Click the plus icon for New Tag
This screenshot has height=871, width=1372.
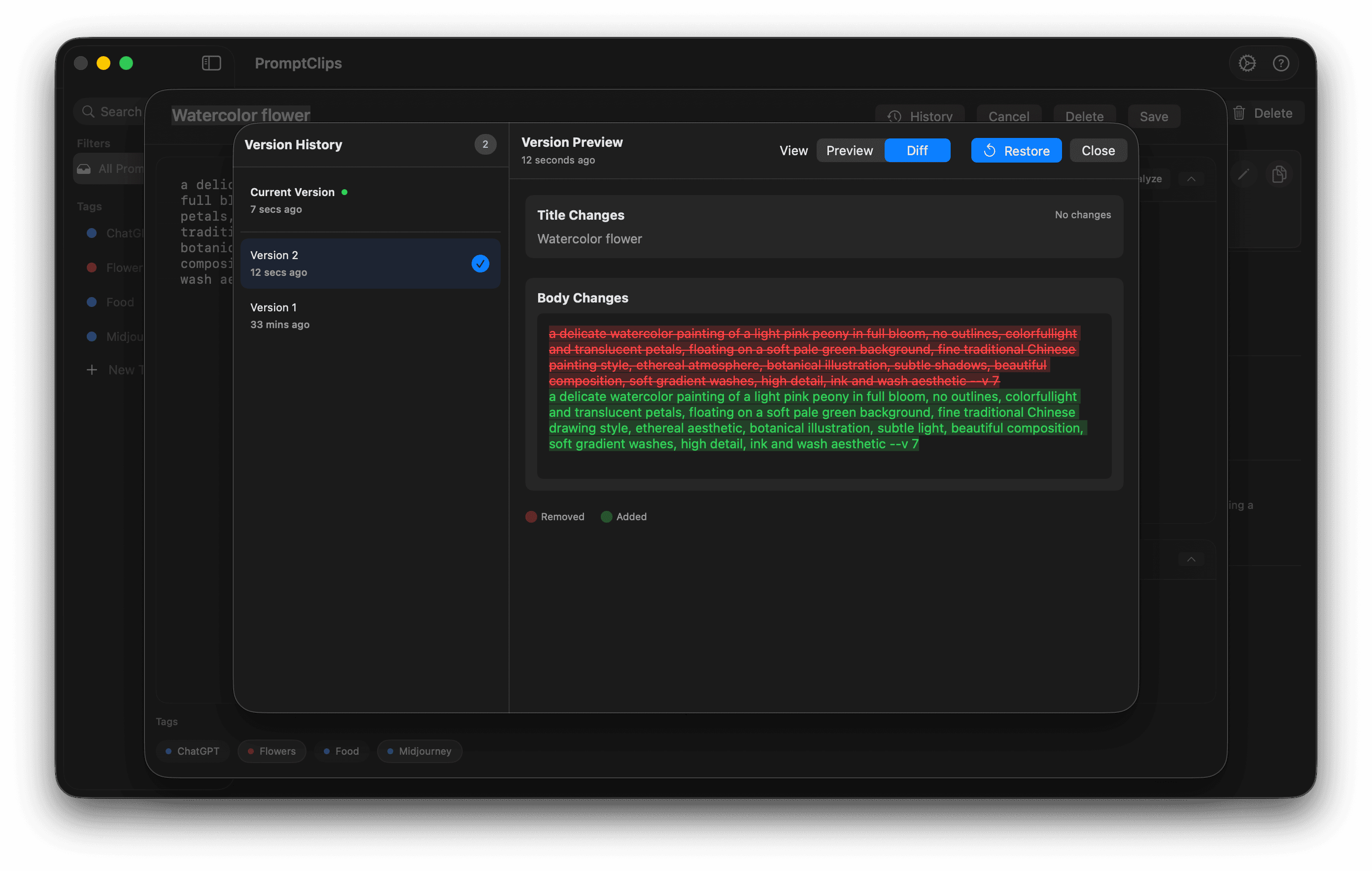coord(92,369)
